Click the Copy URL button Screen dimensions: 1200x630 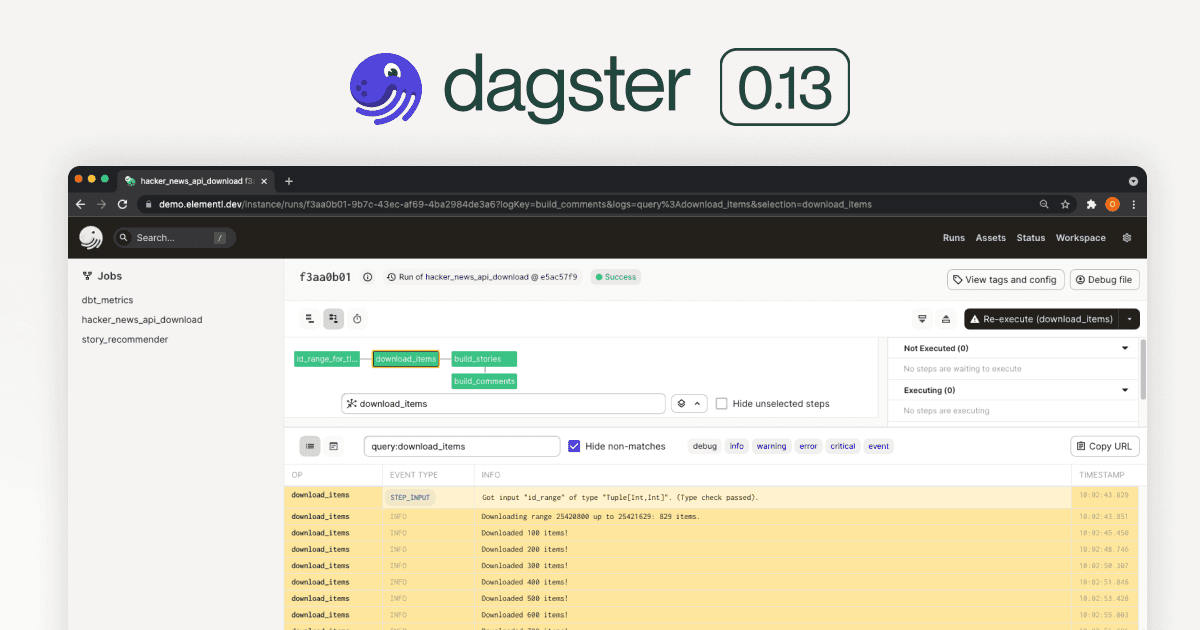click(x=1105, y=446)
